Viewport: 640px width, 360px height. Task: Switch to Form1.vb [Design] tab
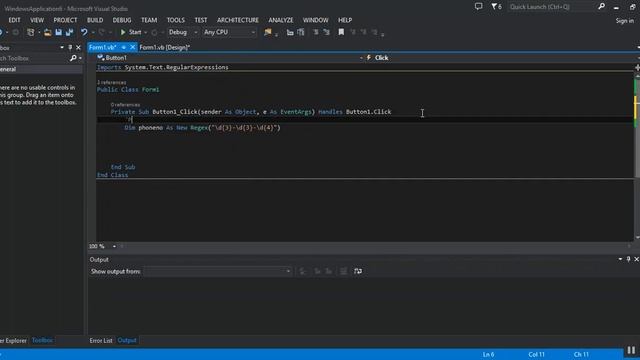click(164, 48)
